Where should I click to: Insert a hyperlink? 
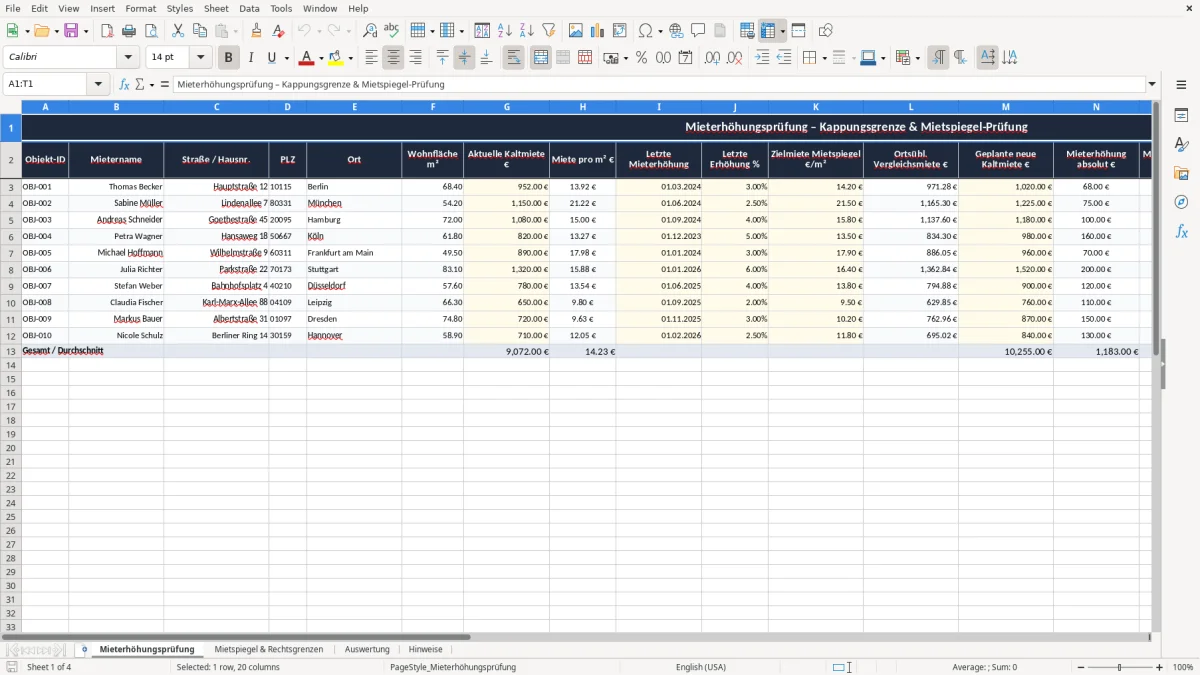point(676,31)
